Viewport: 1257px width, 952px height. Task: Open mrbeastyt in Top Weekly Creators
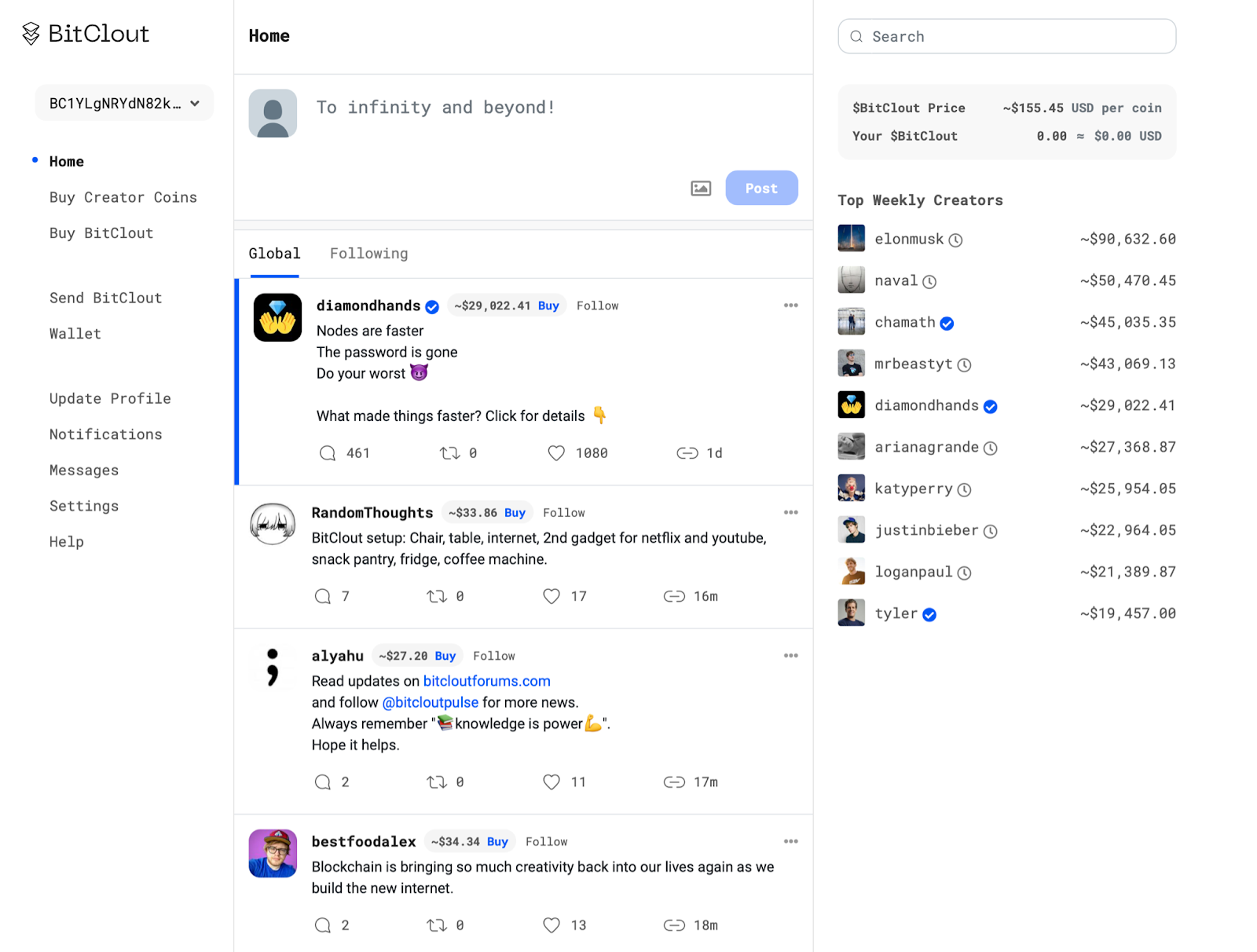pyautogui.click(x=914, y=364)
